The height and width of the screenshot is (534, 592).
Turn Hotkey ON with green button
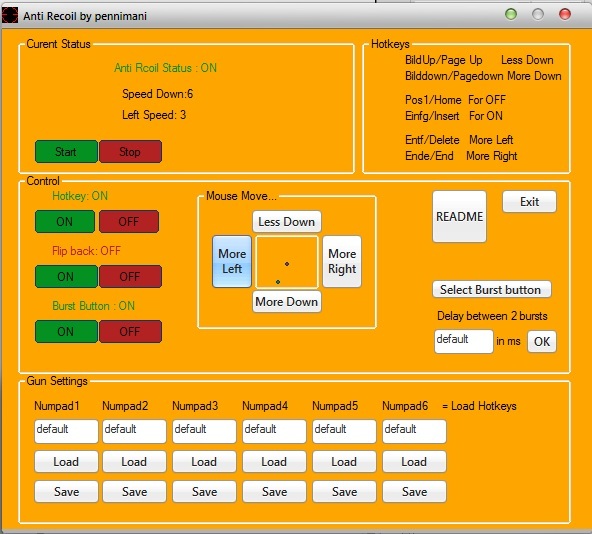tap(65, 221)
